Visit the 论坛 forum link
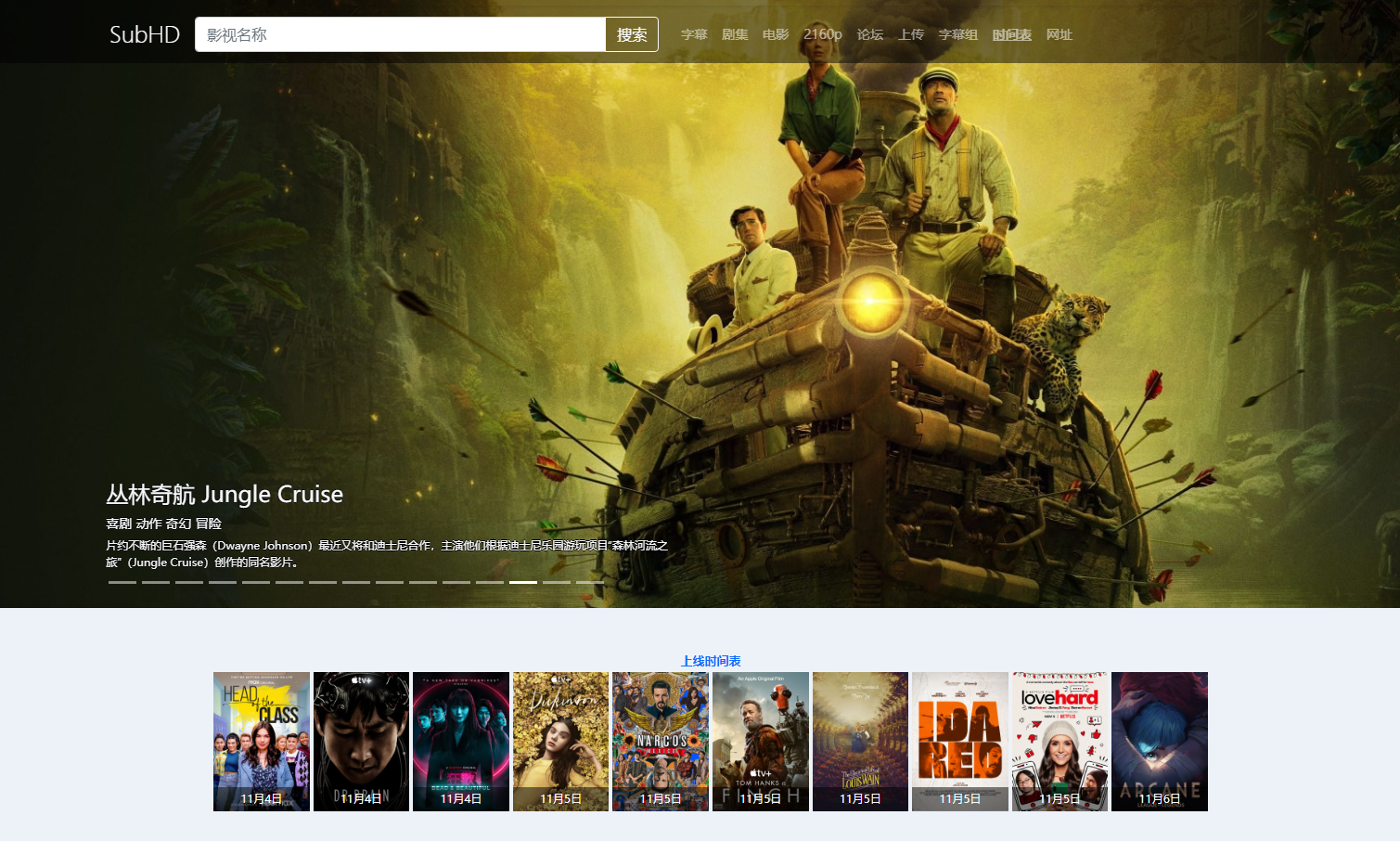 pyautogui.click(x=870, y=34)
